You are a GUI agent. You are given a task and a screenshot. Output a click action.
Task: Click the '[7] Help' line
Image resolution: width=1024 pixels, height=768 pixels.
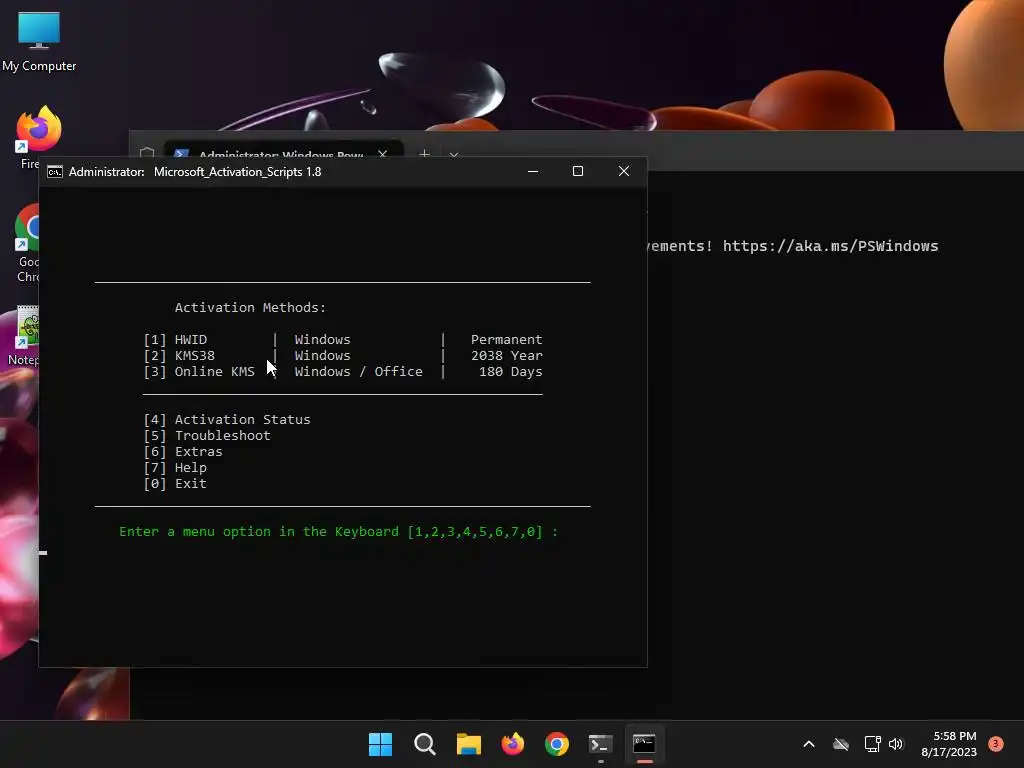pyautogui.click(x=175, y=468)
